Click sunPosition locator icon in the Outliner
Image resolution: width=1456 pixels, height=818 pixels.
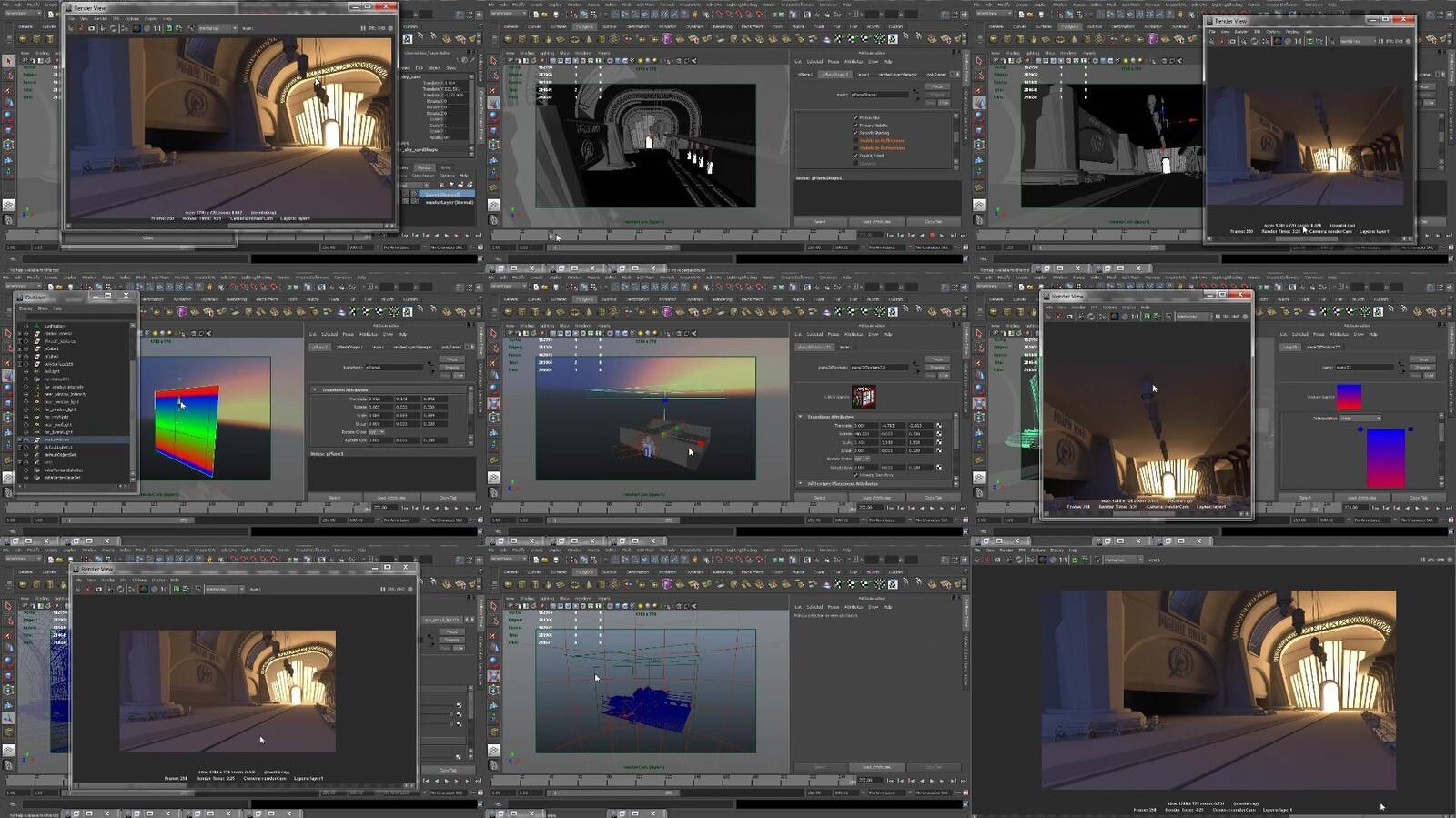pos(36,326)
